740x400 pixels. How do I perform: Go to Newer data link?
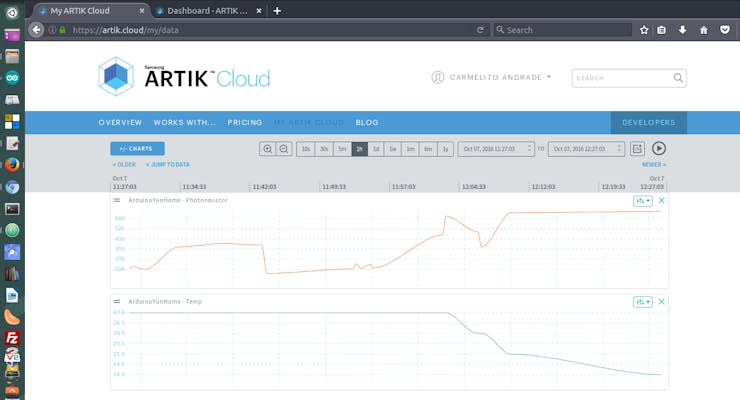[x=654, y=165]
